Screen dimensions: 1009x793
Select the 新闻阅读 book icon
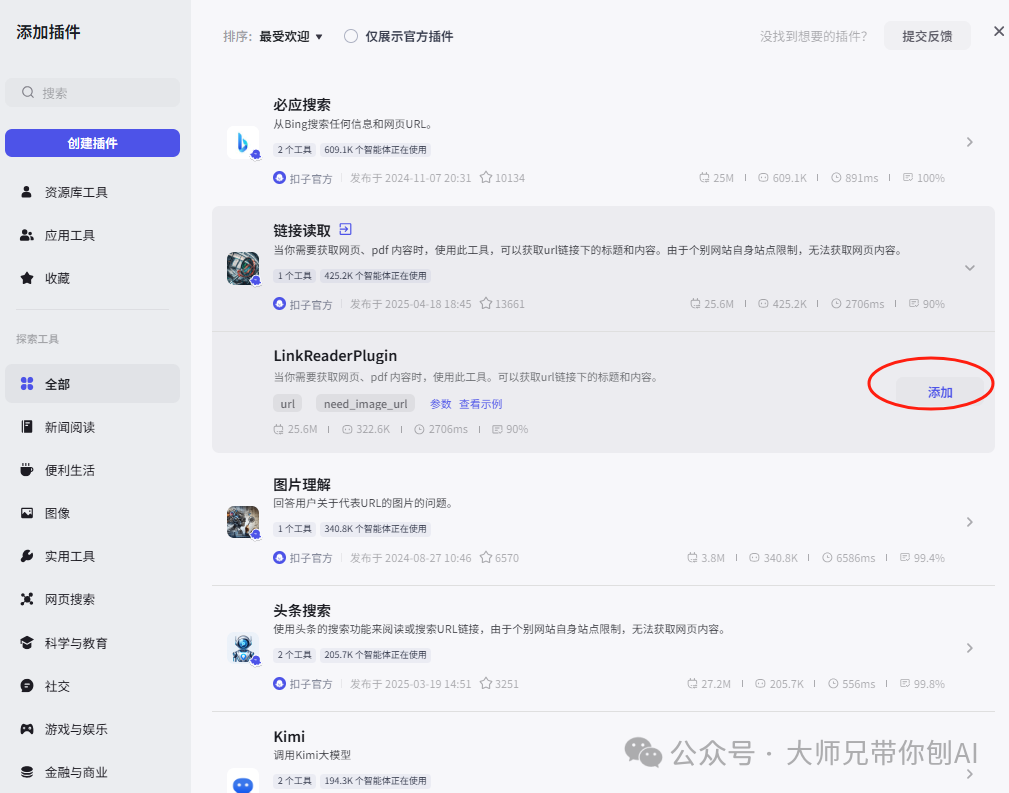click(26, 427)
